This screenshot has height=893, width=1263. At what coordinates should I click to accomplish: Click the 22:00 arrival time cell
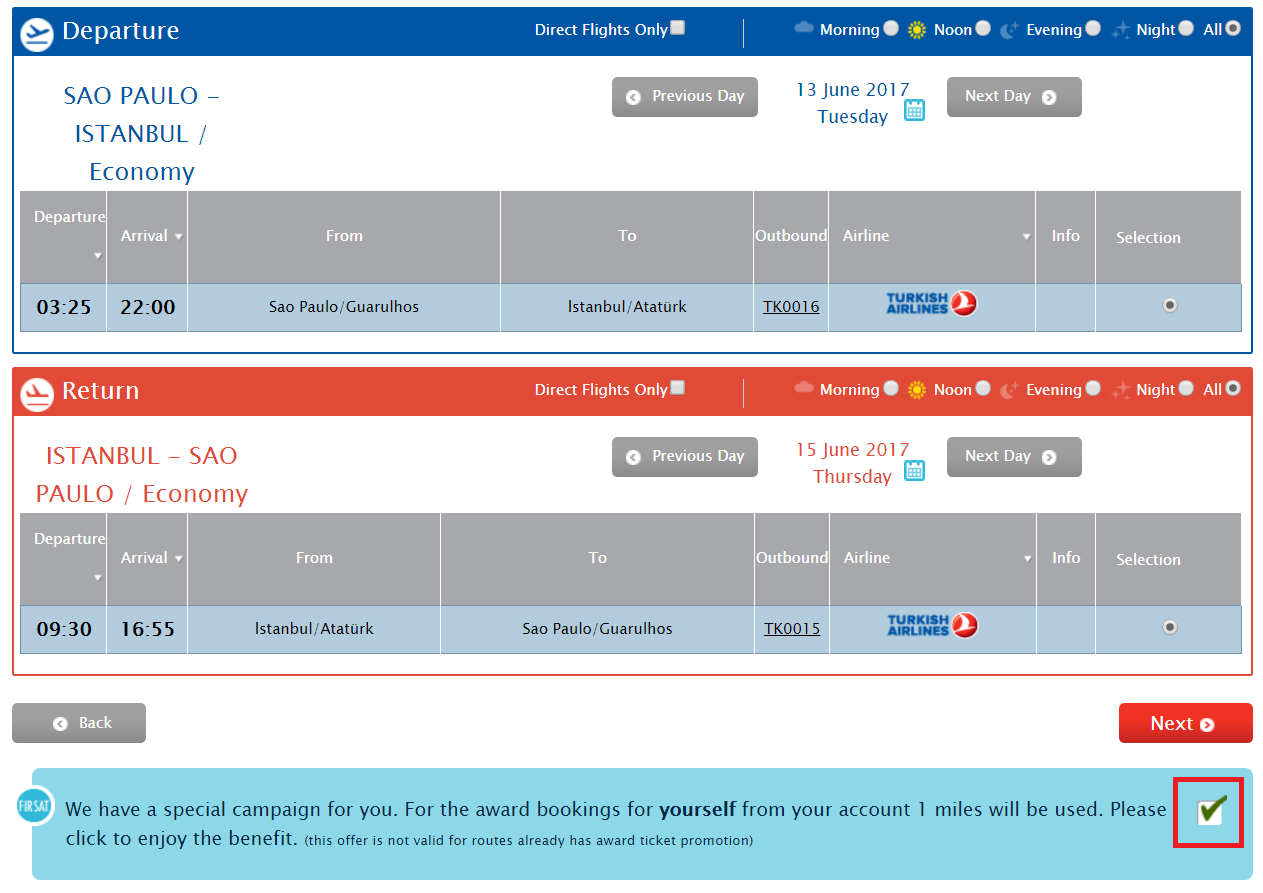click(x=147, y=307)
